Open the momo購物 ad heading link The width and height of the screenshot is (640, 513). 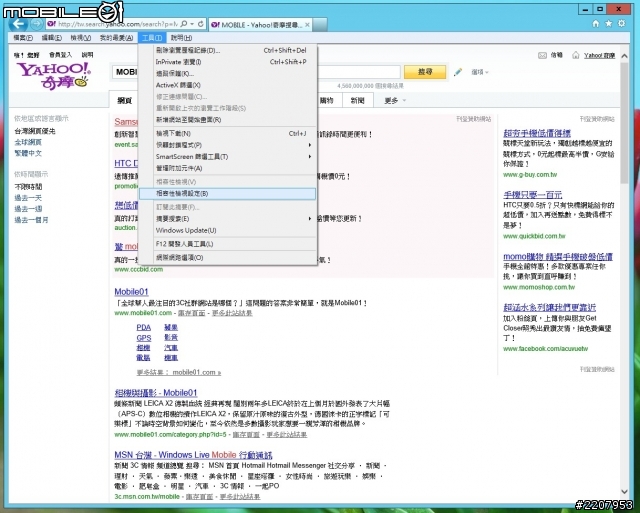558,257
